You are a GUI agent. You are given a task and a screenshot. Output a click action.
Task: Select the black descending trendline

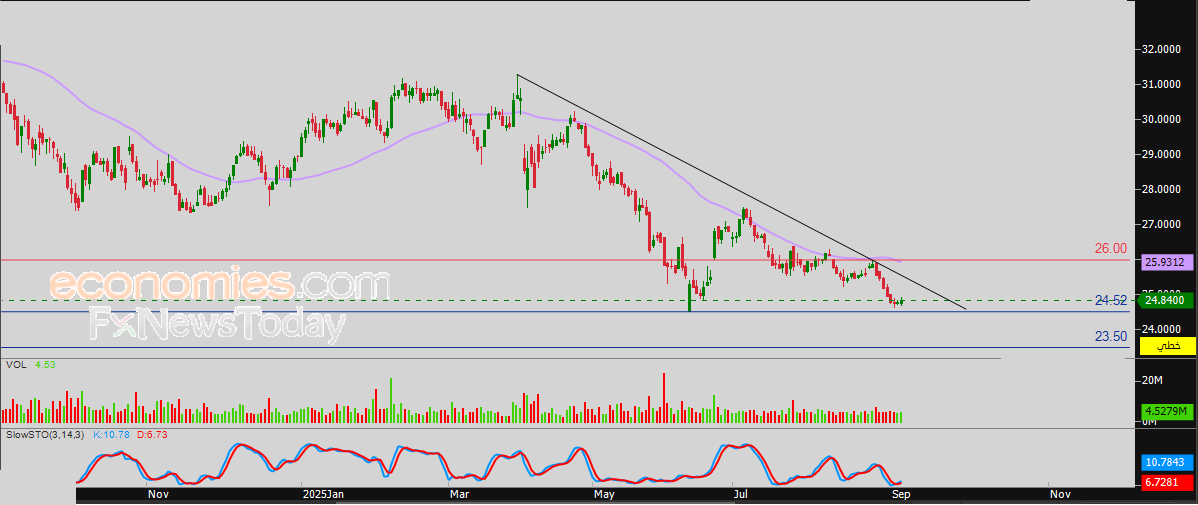[741, 192]
